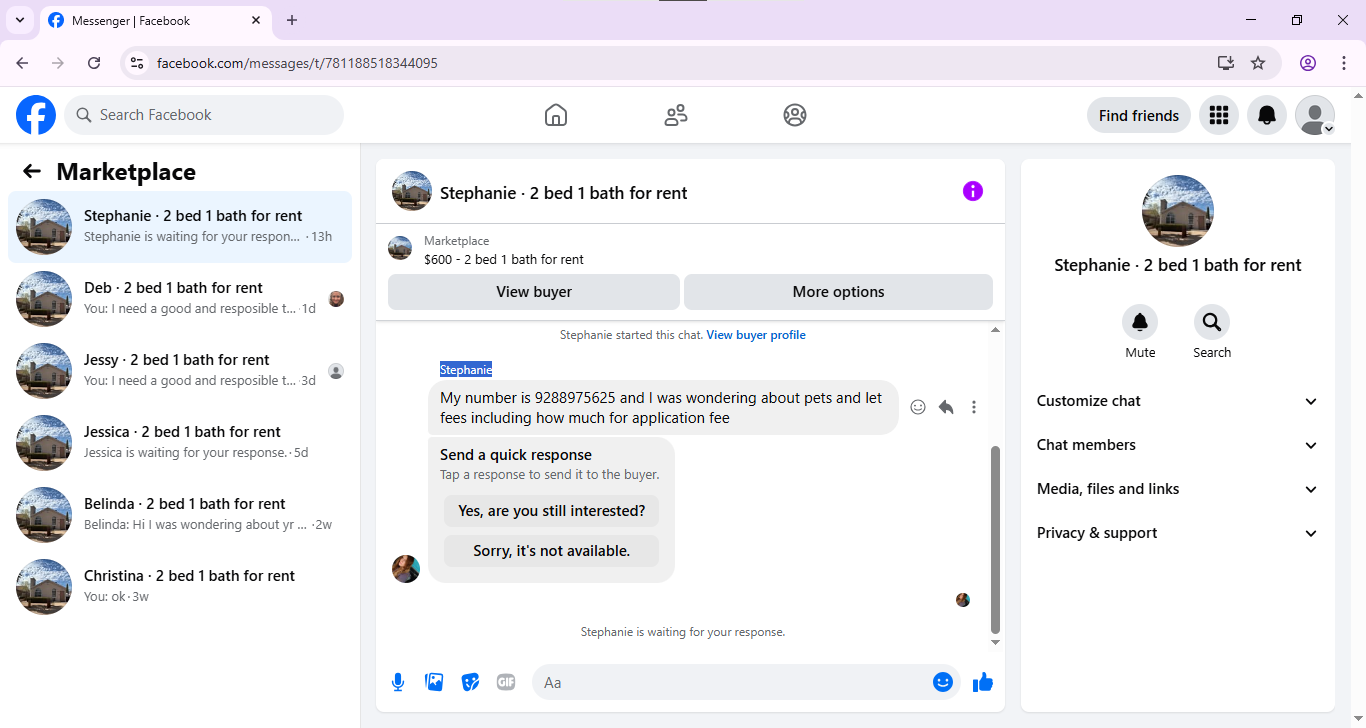Click the install app icon in address bar
Image resolution: width=1366 pixels, height=728 pixels.
pyautogui.click(x=1226, y=63)
